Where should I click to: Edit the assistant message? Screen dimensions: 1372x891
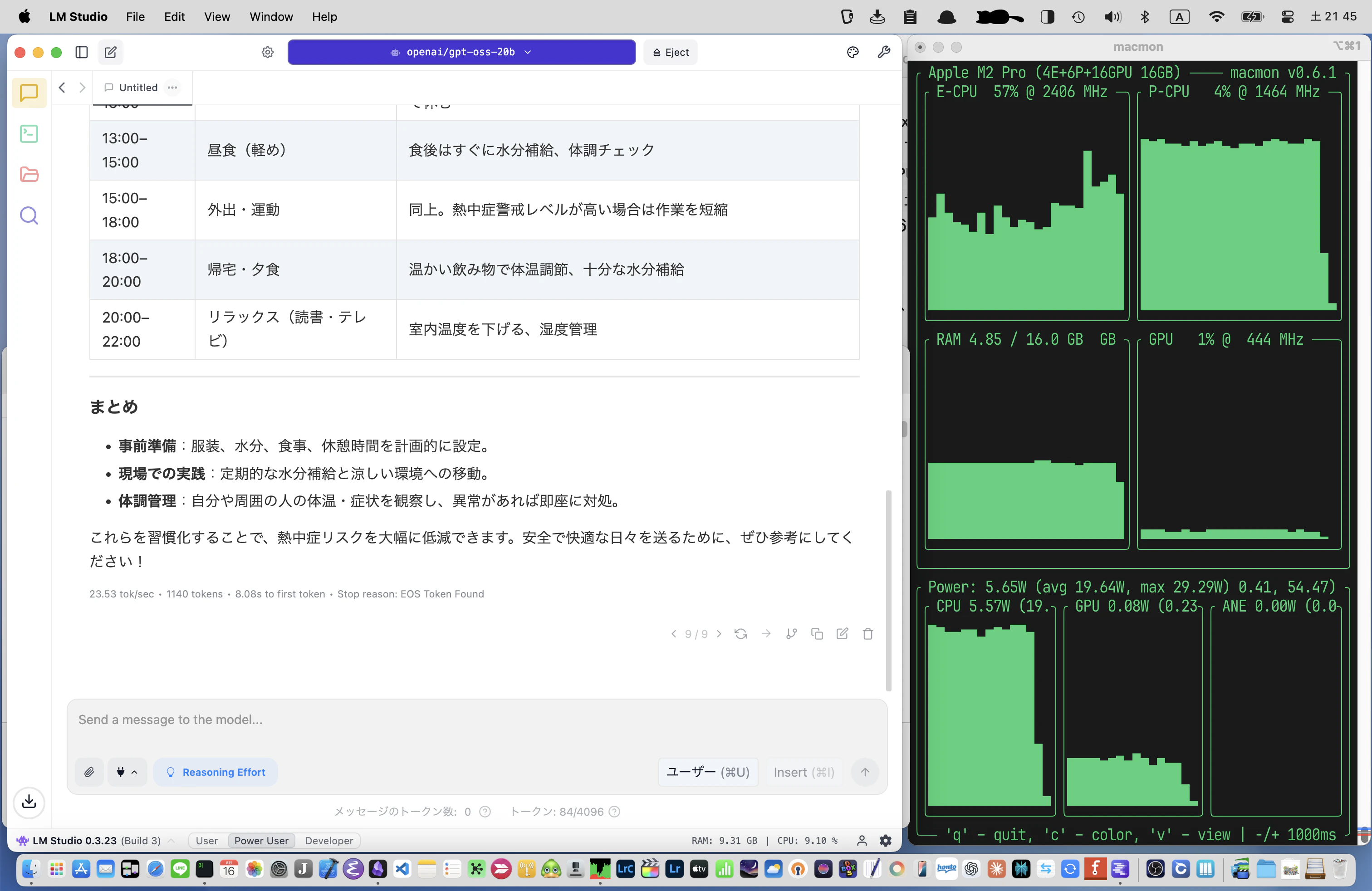tap(842, 634)
